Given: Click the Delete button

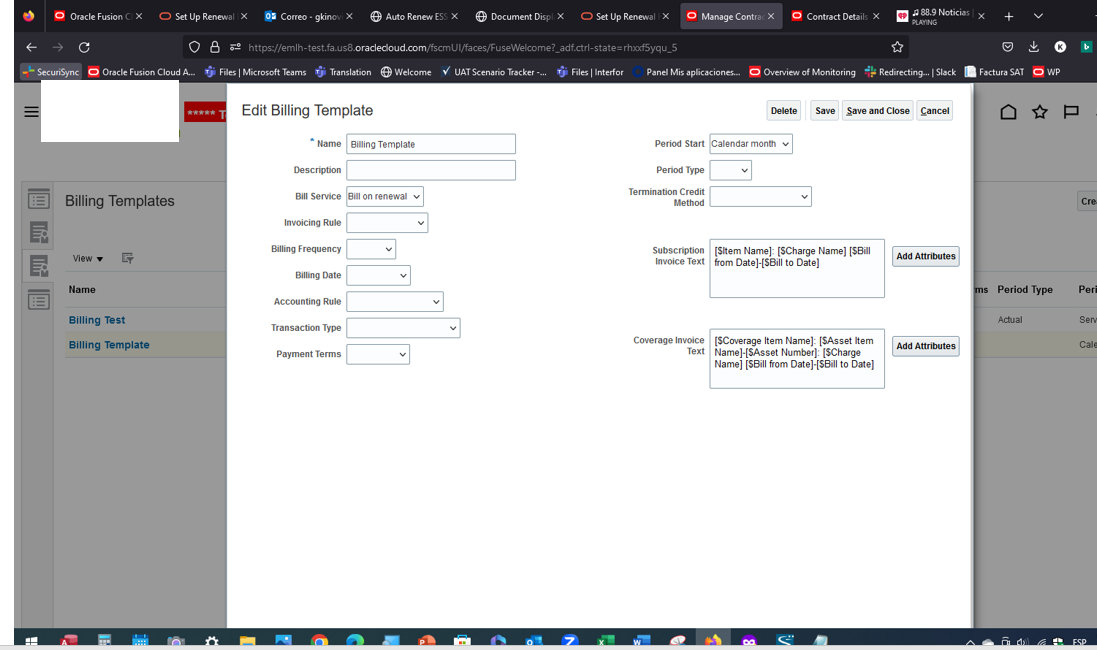Looking at the screenshot, I should coord(784,111).
